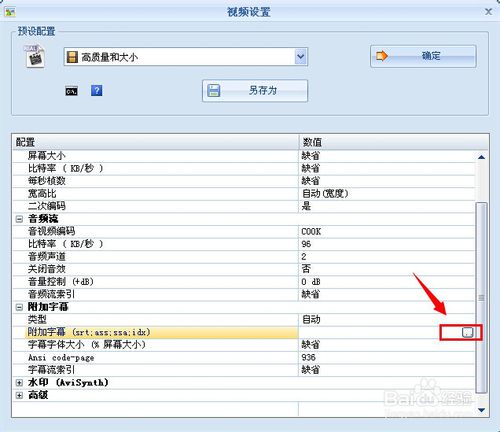Click the video clapperboard preset icon

tap(34, 57)
